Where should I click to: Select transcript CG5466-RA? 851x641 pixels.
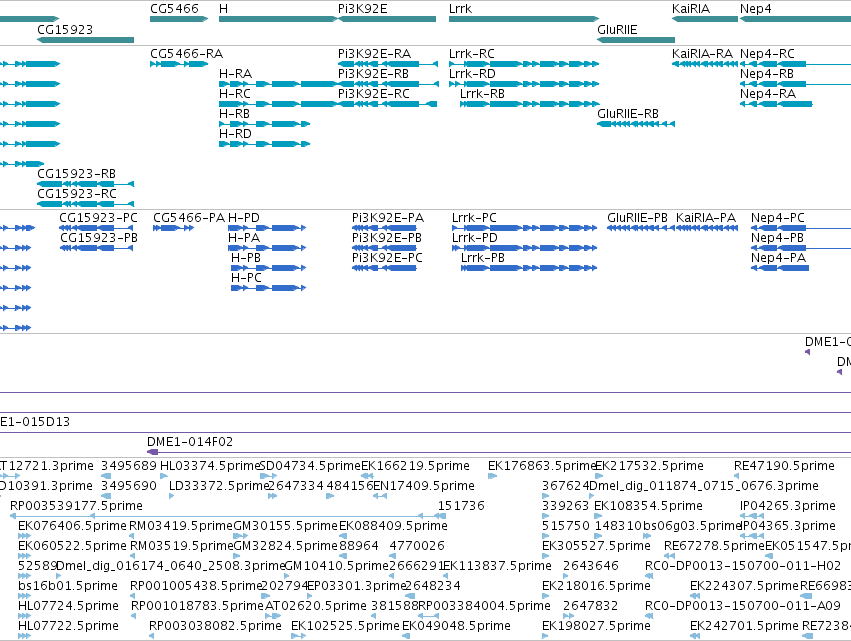[x=179, y=64]
